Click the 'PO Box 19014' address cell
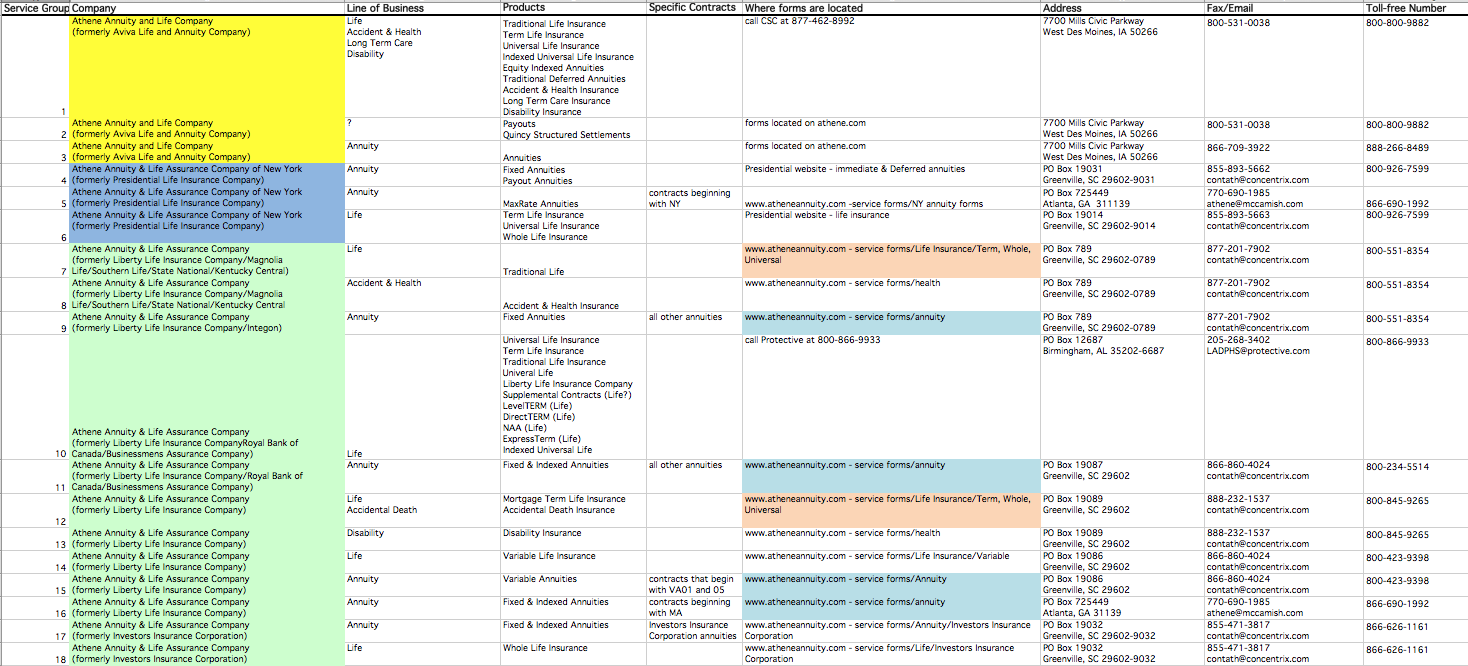 [1121, 226]
